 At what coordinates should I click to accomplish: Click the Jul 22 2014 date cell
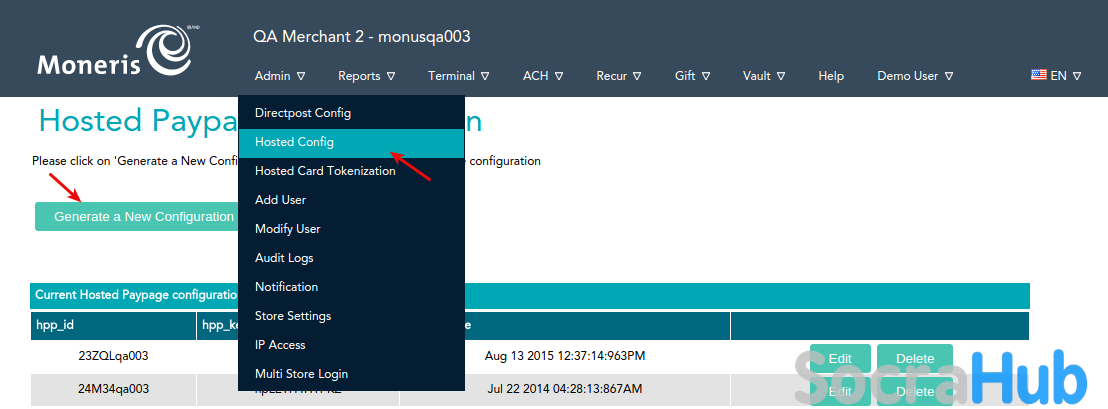point(565,389)
